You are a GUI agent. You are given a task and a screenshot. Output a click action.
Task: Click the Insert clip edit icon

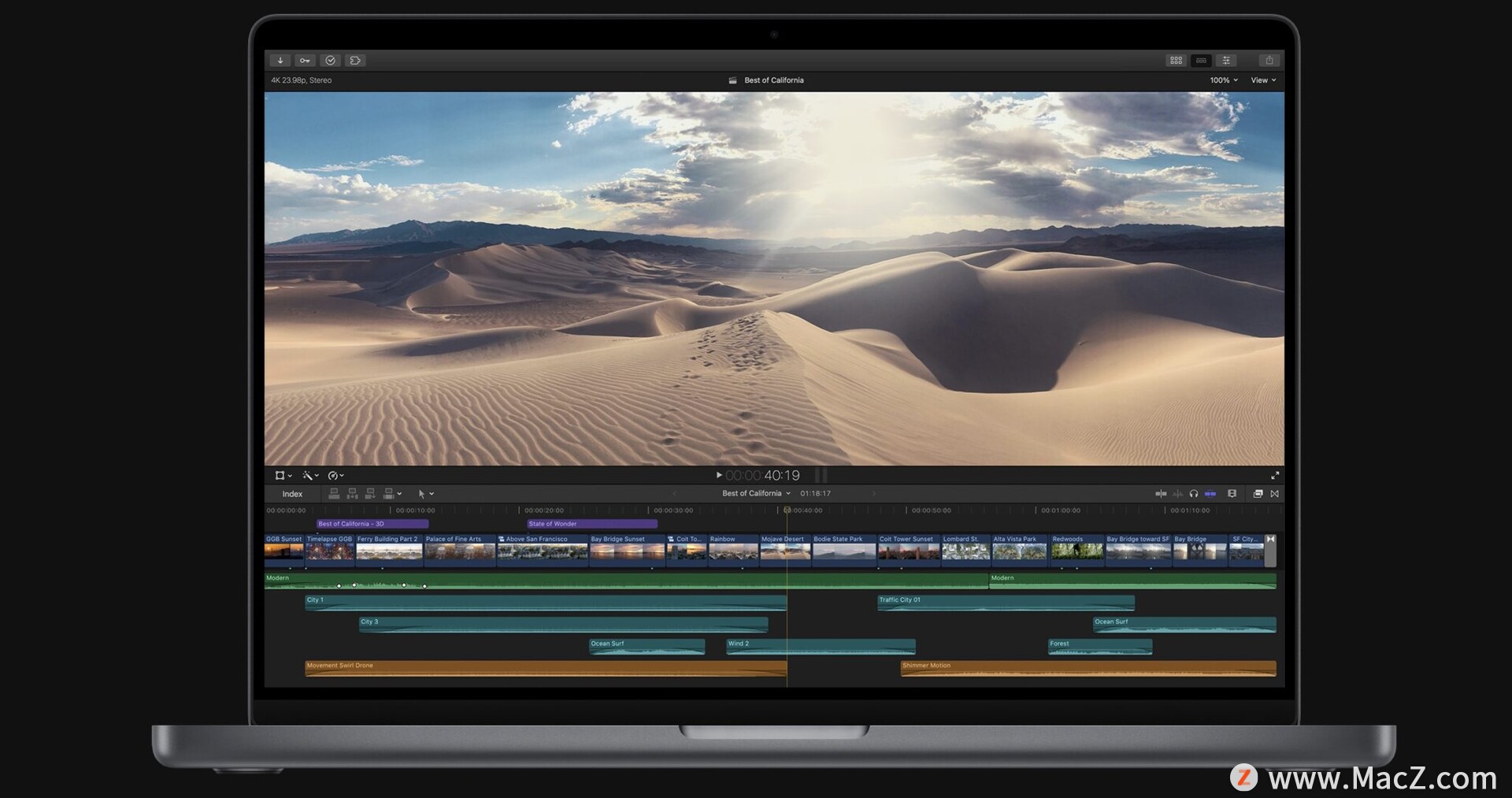[352, 494]
